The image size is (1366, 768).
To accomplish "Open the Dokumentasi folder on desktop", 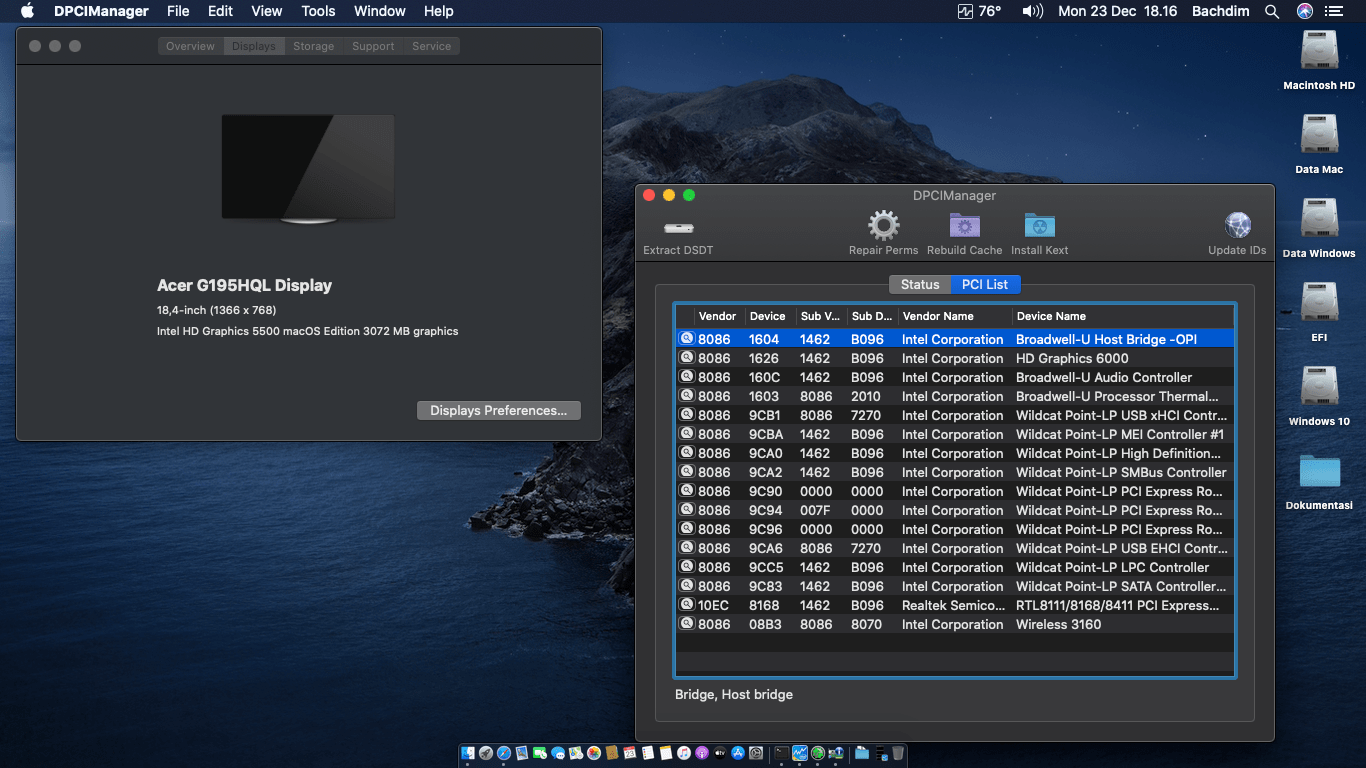I will (x=1319, y=472).
